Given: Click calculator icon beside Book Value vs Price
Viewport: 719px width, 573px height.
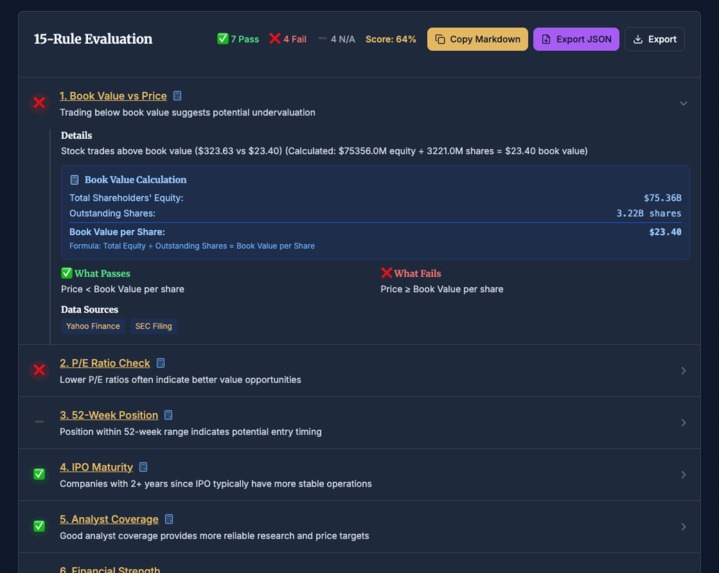Looking at the screenshot, I should 177,96.
